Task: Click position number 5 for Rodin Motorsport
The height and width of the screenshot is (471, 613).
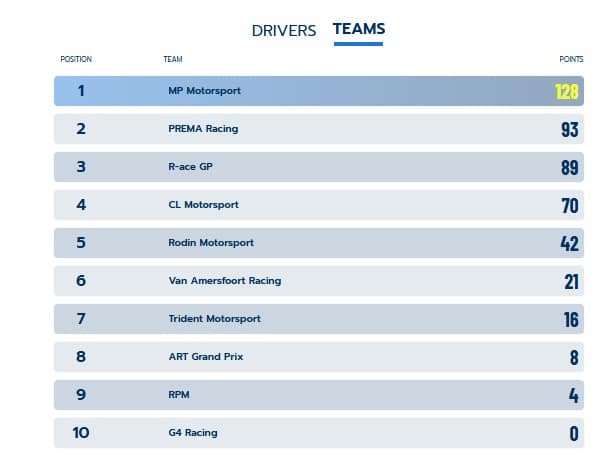Action: 81,242
